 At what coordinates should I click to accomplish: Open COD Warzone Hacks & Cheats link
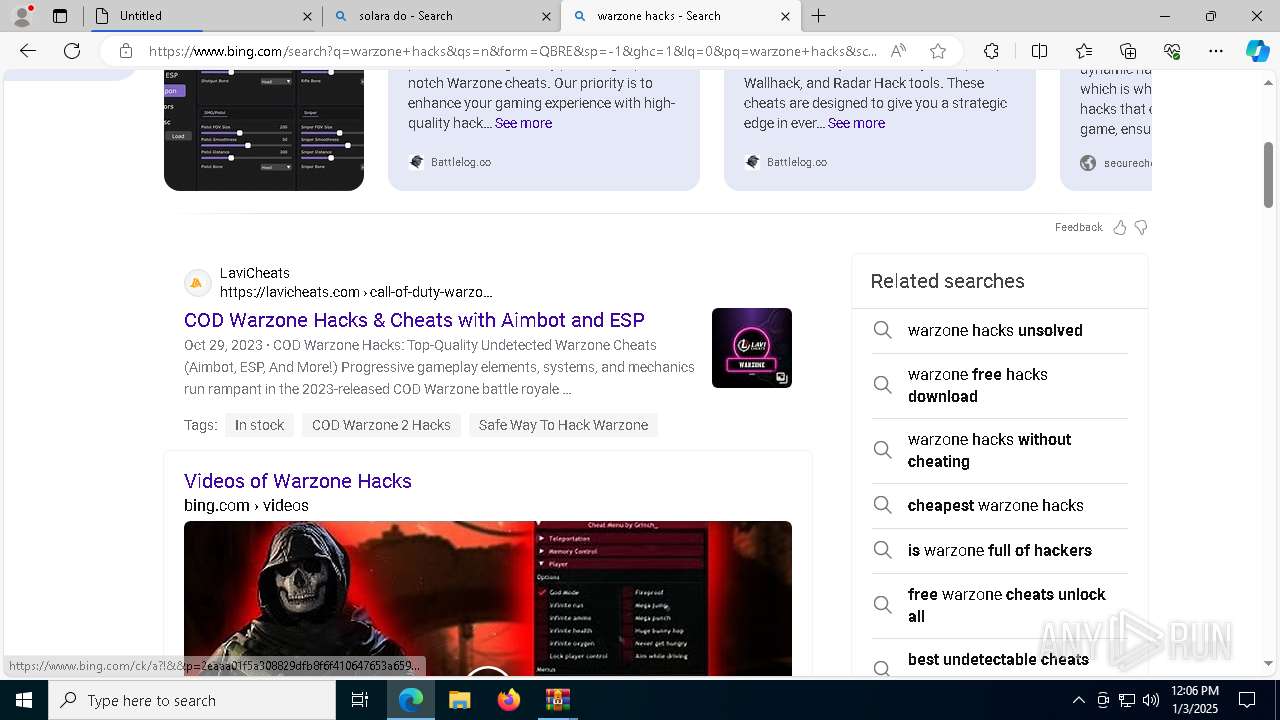coord(414,320)
